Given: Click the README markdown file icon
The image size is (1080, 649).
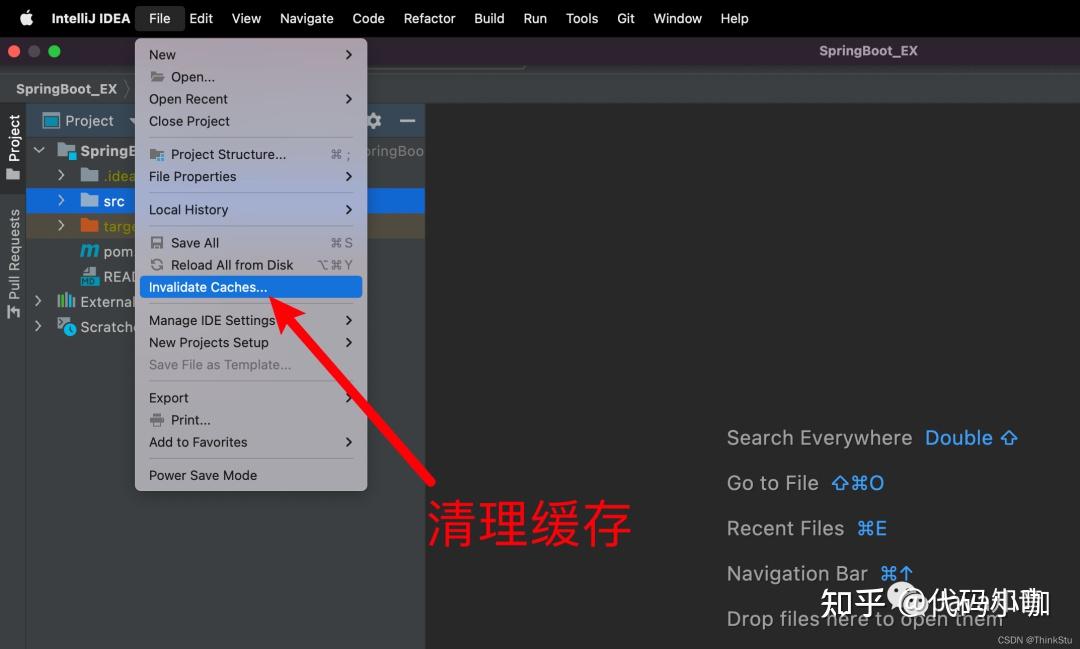Looking at the screenshot, I should click(90, 276).
